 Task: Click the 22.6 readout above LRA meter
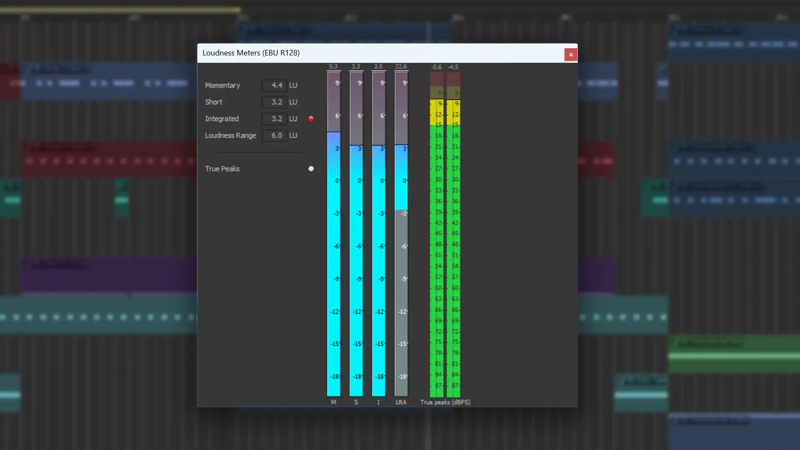click(x=401, y=67)
